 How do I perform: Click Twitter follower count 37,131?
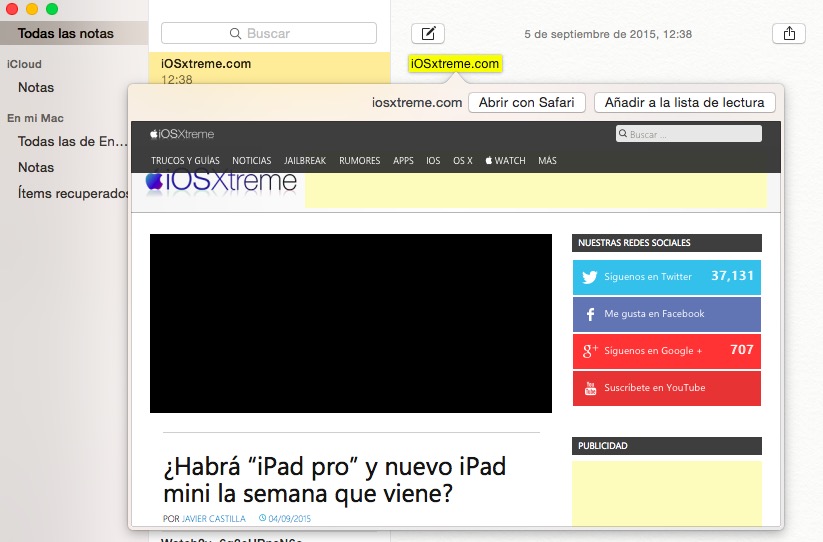732,276
